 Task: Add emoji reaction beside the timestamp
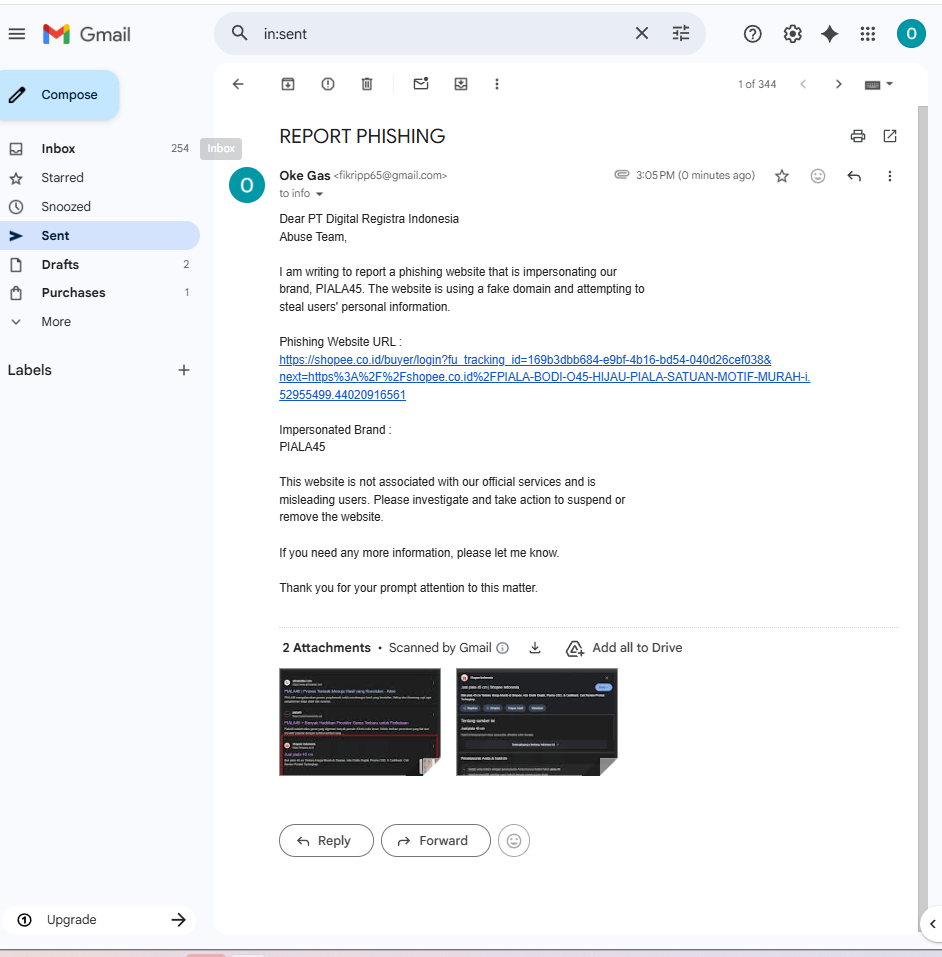[x=817, y=176]
